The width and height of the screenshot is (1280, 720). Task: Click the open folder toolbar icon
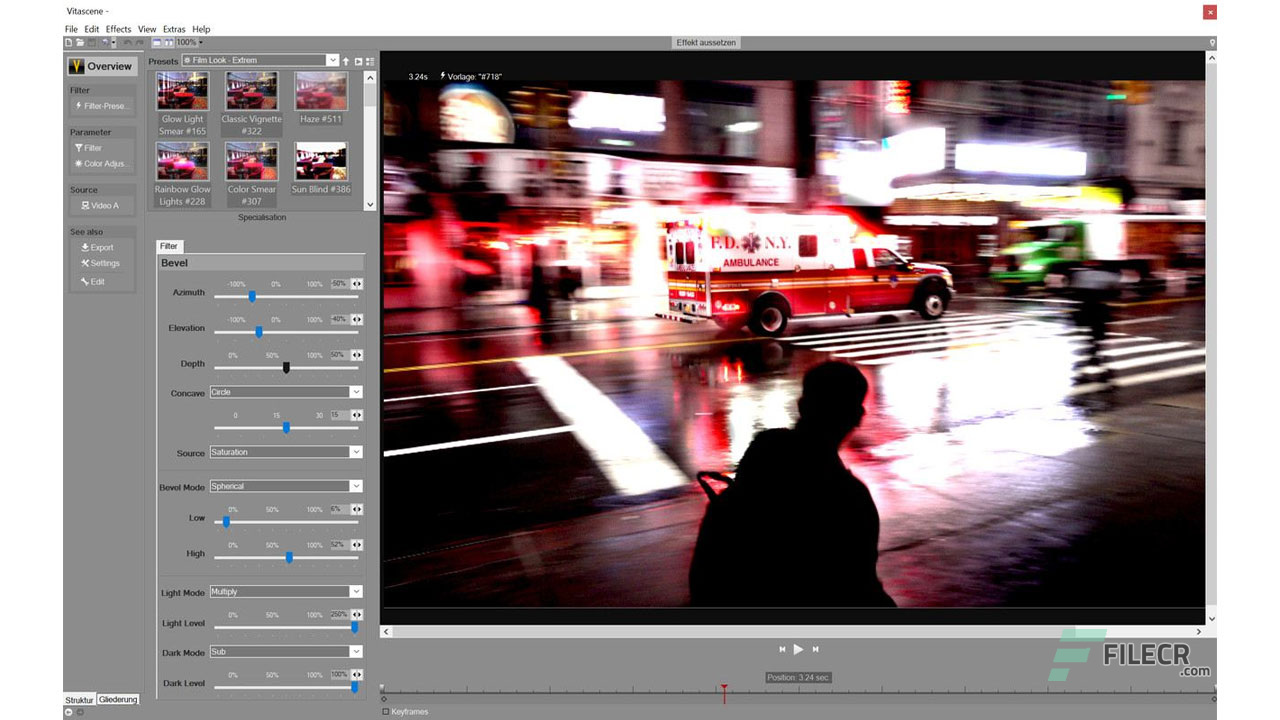[80, 43]
